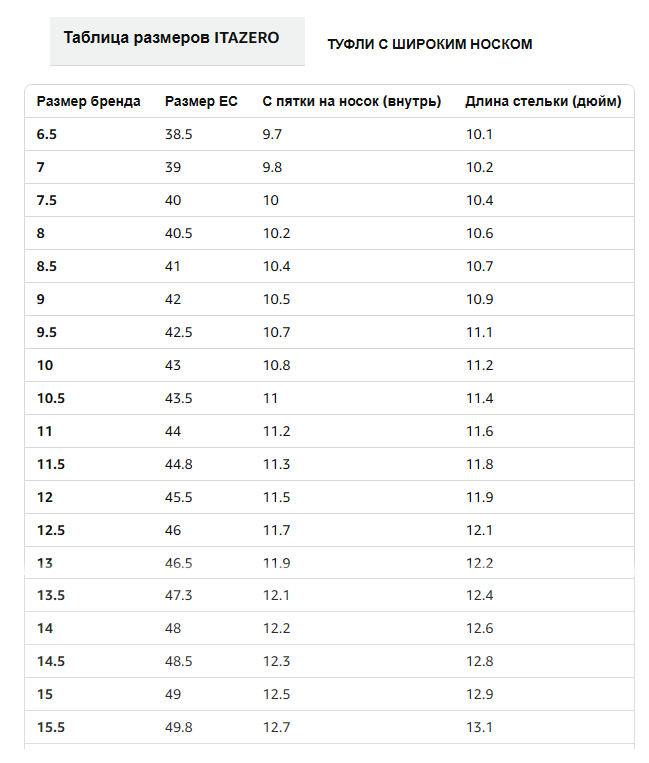This screenshot has height=763, width=649.
Task: Select brand size 10.5 row label
Action: tap(51, 399)
